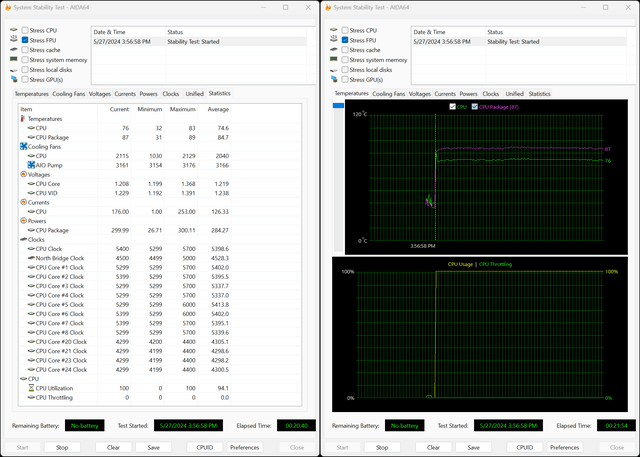Enable Stress GPU(s) in the left window

click(x=25, y=79)
